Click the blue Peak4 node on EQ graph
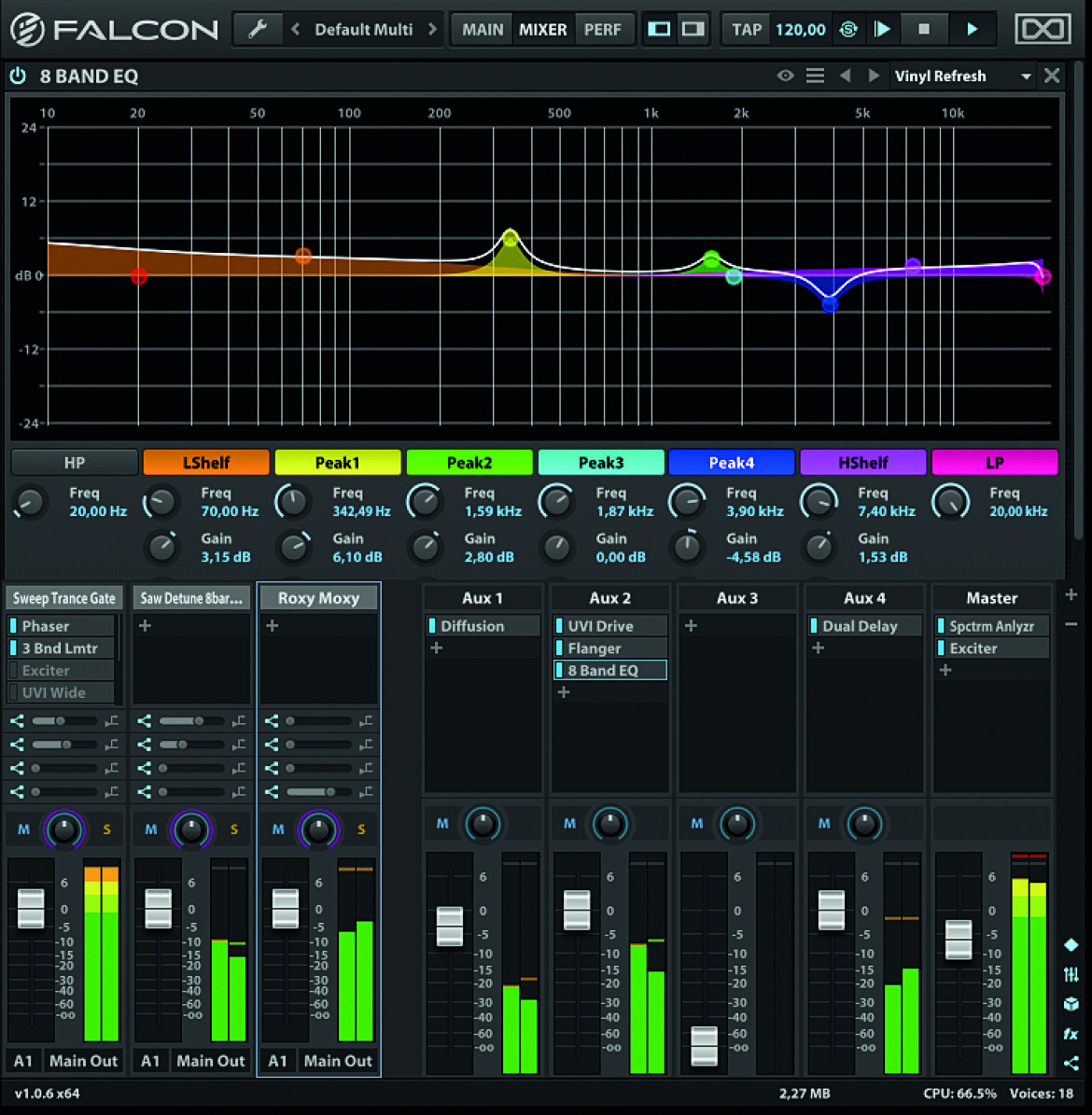Viewport: 1092px width, 1115px height. click(x=830, y=304)
